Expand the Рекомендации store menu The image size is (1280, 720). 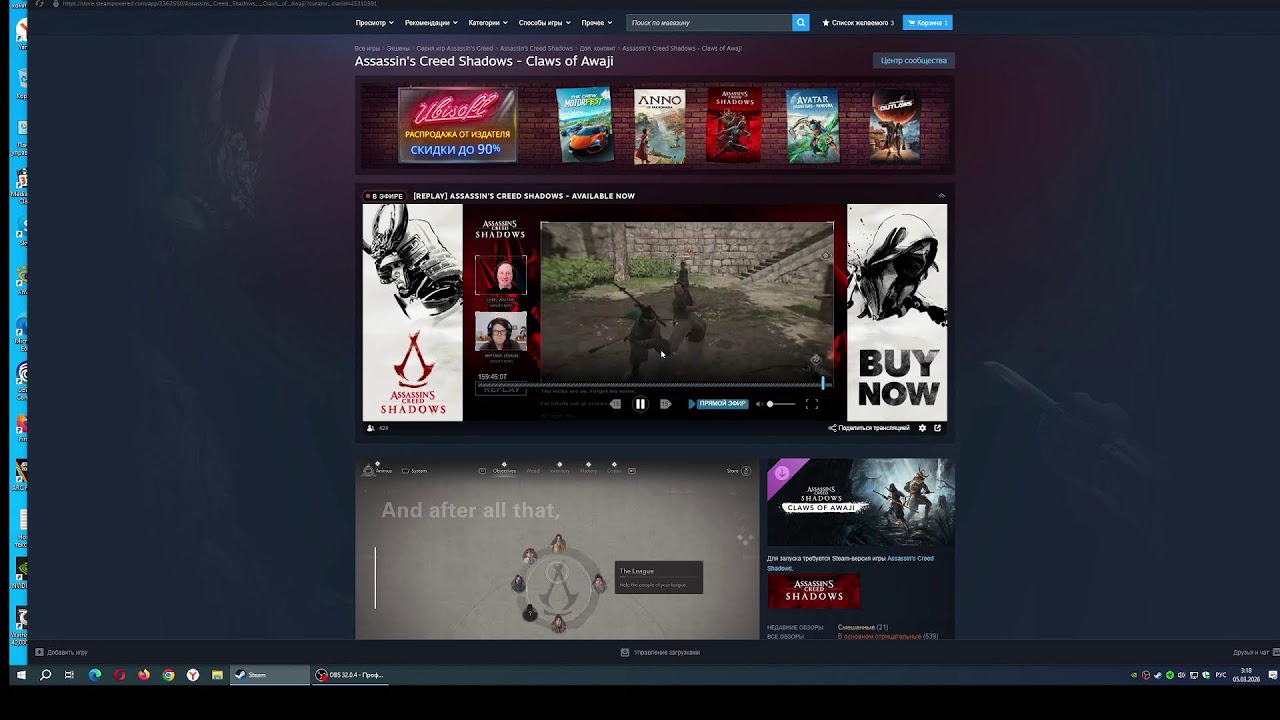click(x=431, y=22)
